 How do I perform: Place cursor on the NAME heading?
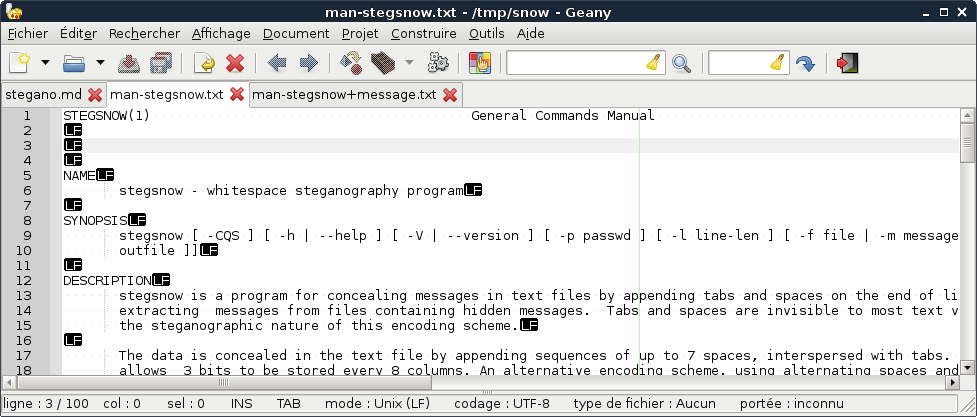pos(79,176)
